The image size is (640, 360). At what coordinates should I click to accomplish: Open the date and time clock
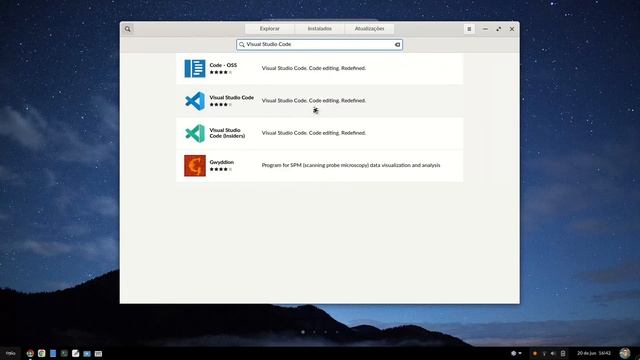click(x=594, y=353)
